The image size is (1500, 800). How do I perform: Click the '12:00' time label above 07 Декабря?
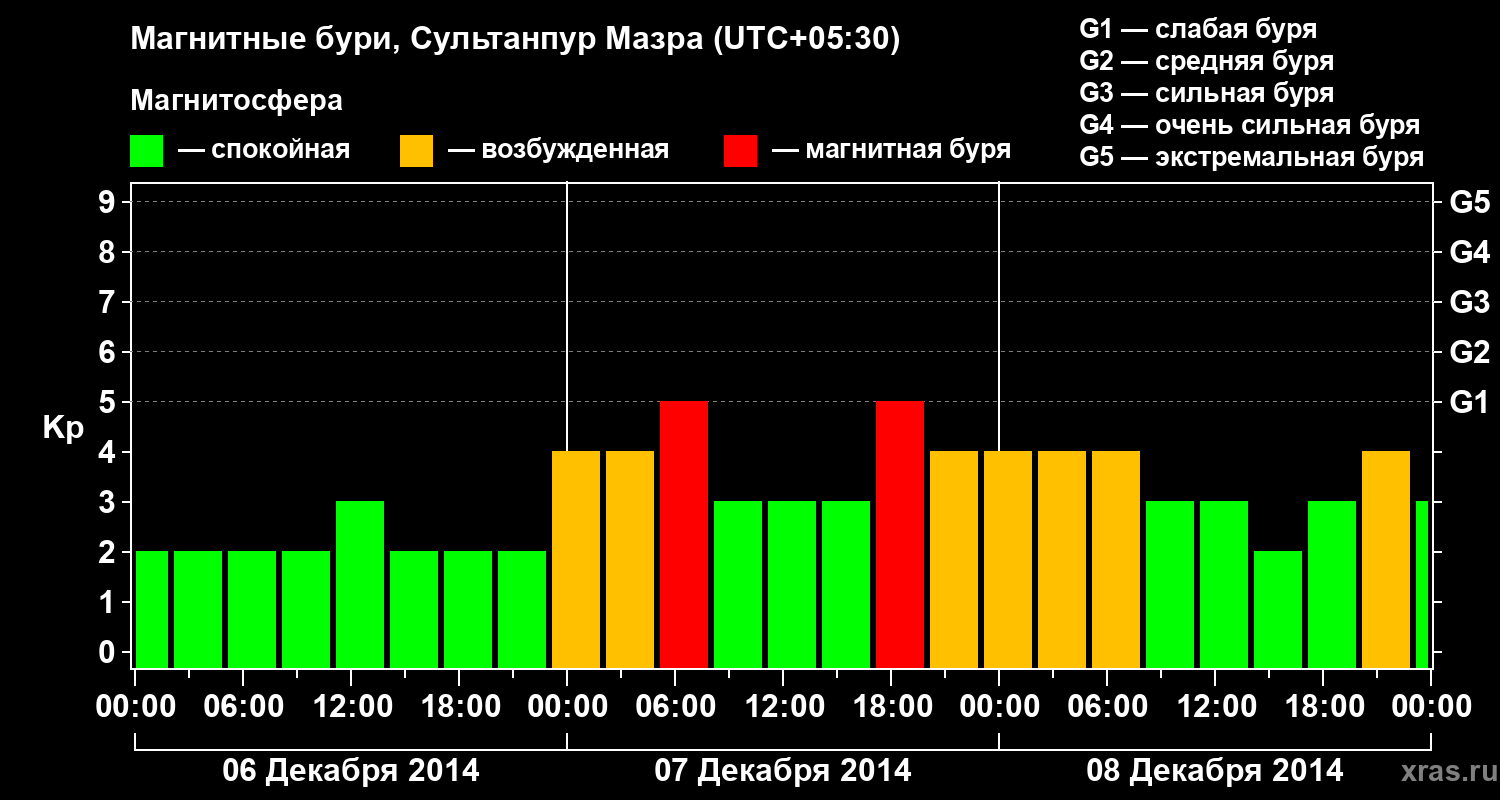click(x=783, y=706)
